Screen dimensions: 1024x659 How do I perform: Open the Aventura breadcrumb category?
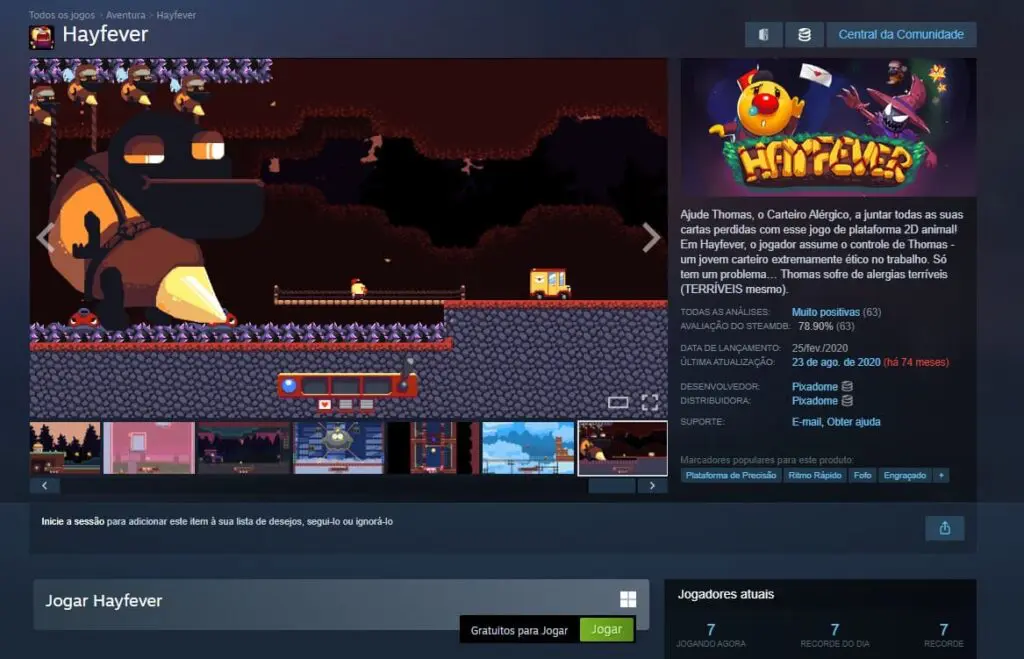[125, 15]
